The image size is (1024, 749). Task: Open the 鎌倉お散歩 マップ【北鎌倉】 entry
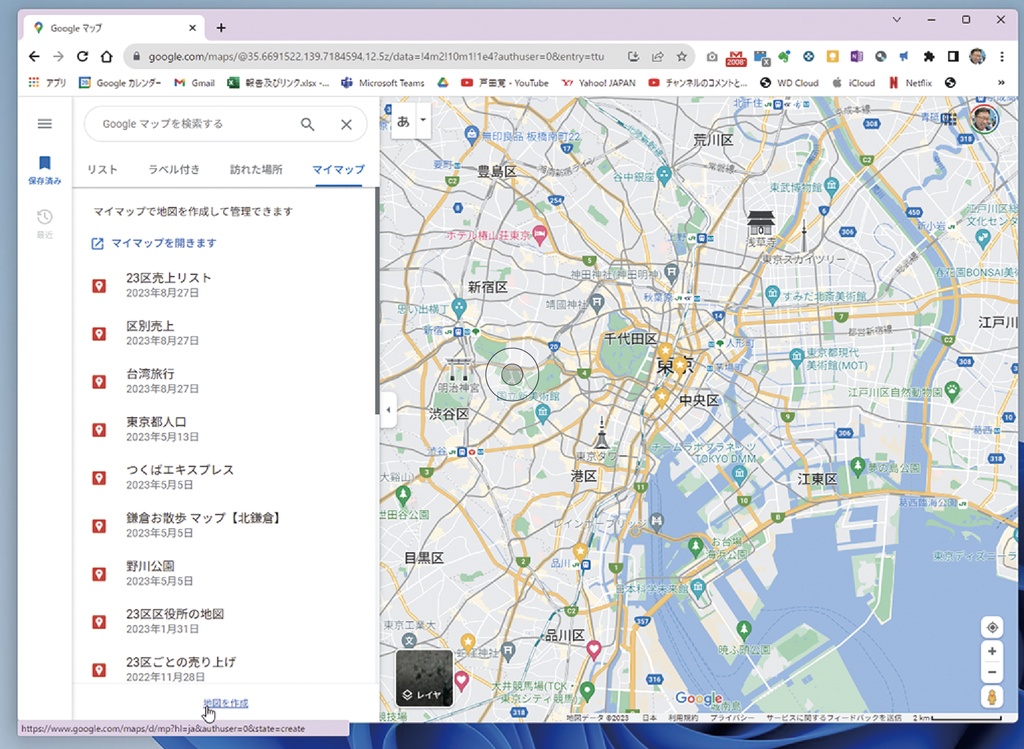point(225,525)
